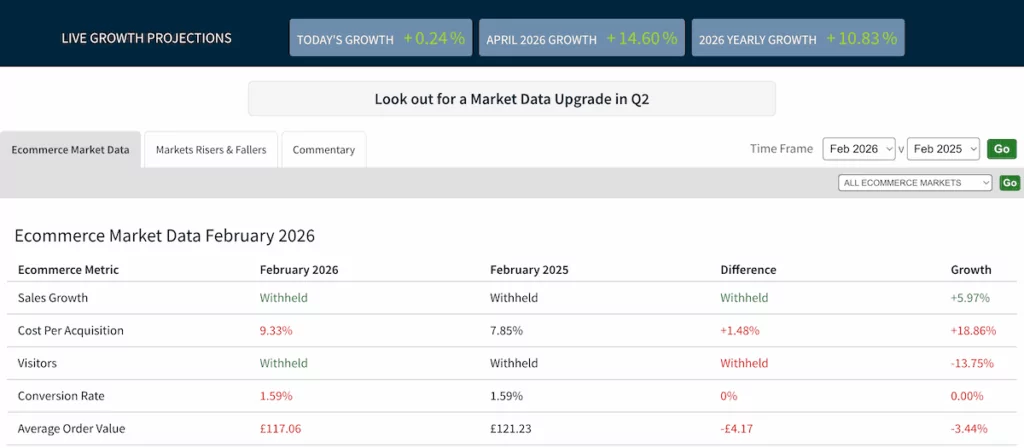Click the Difference column header
The width and height of the screenshot is (1024, 448).
[x=748, y=270]
